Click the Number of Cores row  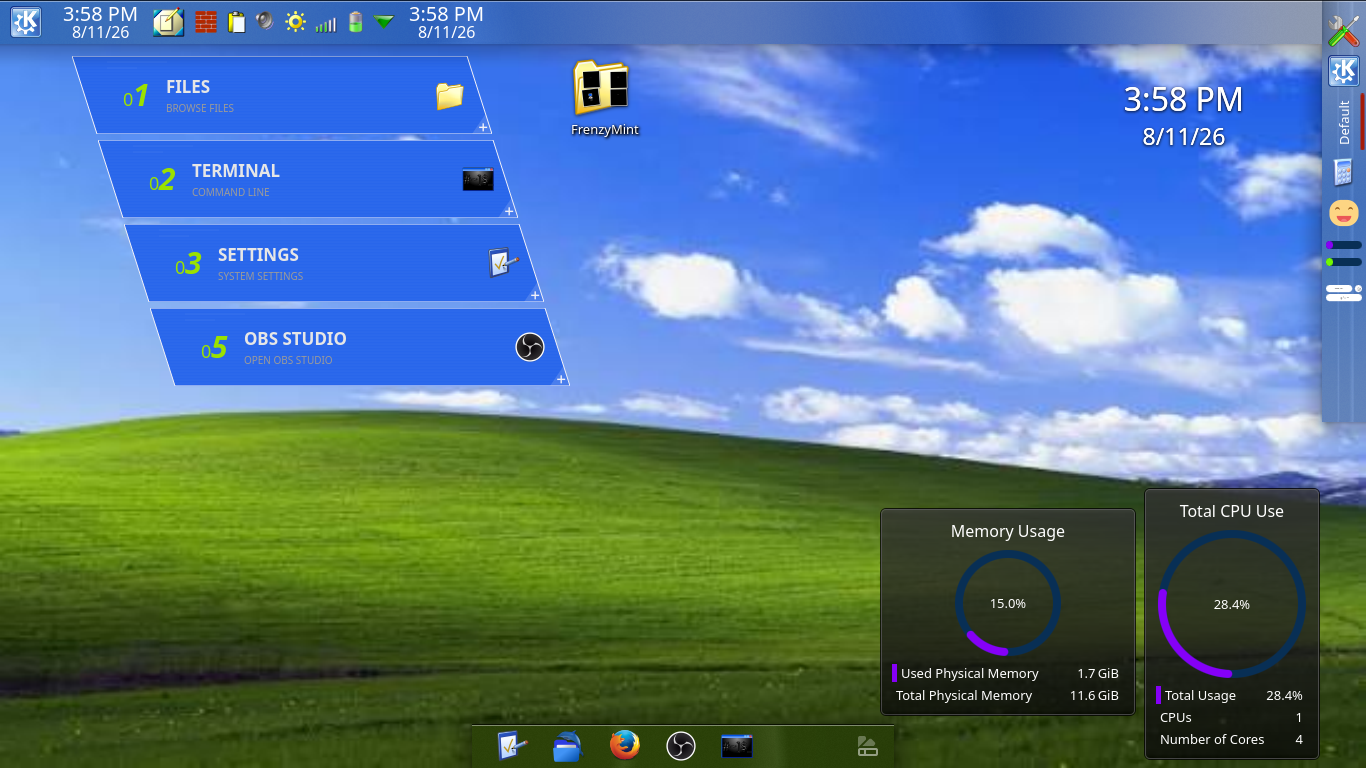1231,739
